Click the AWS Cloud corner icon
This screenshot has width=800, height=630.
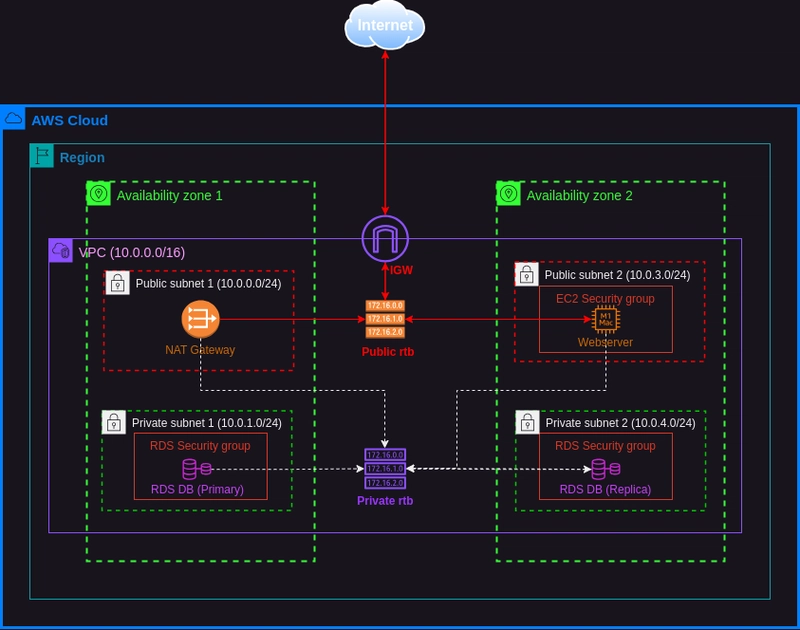[x=14, y=119]
